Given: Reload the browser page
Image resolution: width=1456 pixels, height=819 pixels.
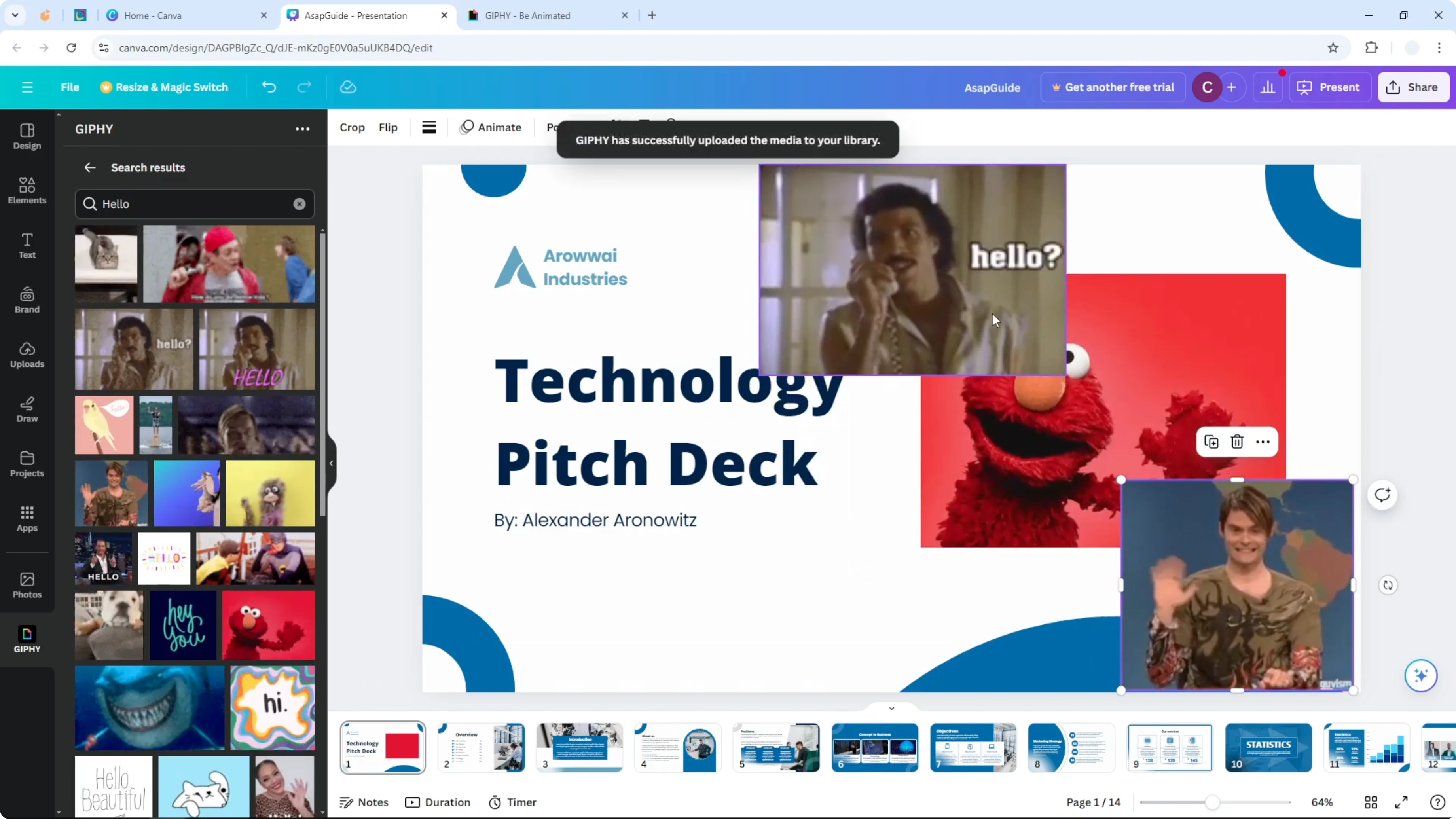Looking at the screenshot, I should coord(71,48).
